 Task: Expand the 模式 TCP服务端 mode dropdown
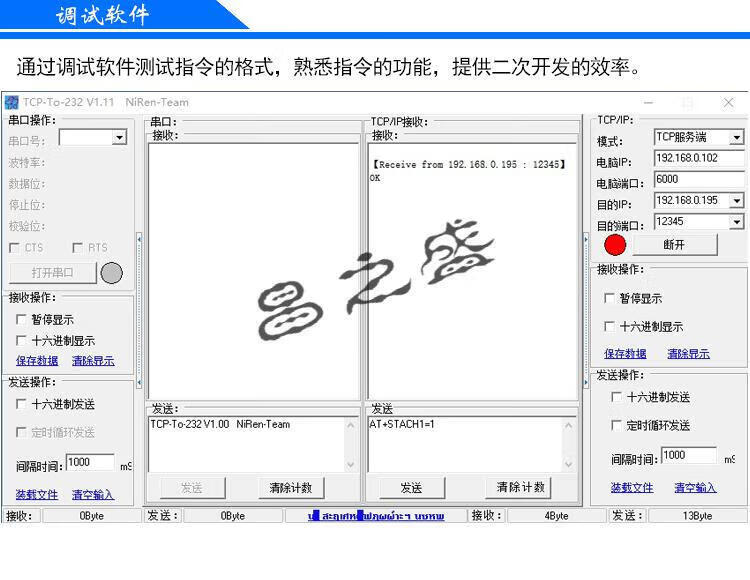[736, 138]
